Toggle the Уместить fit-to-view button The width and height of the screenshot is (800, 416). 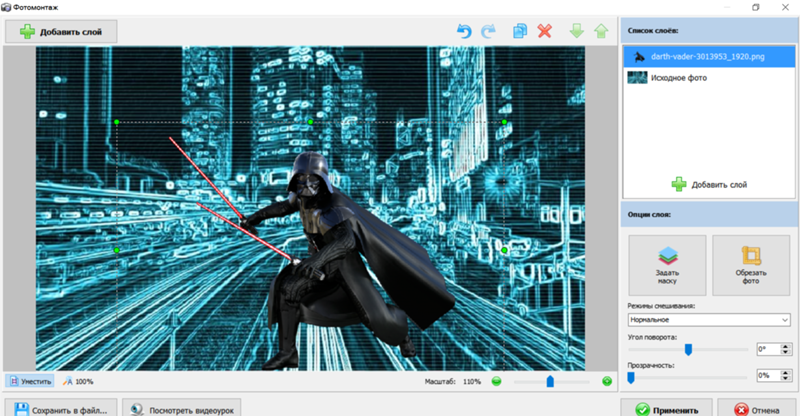coord(30,381)
